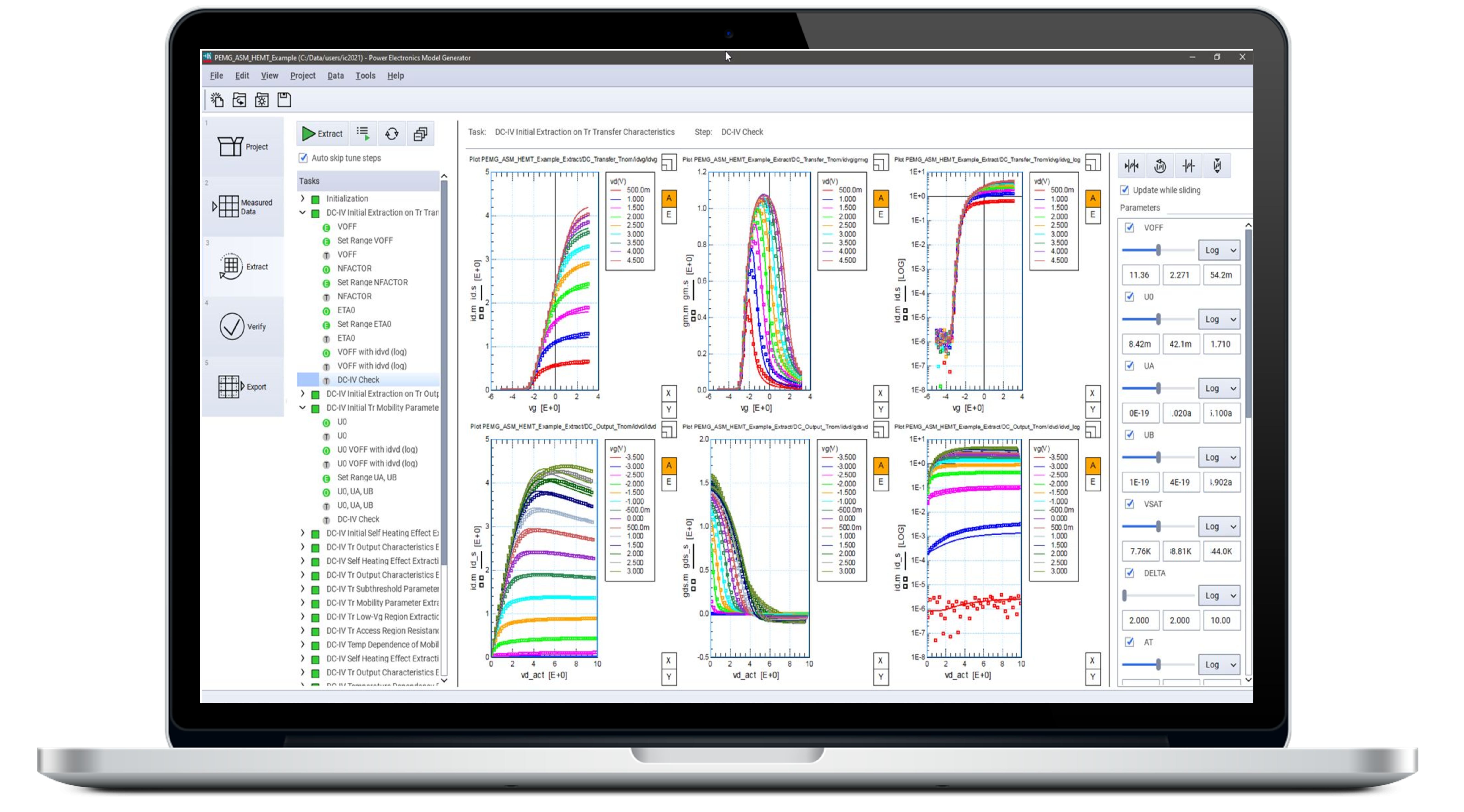Image resolution: width=1464 pixels, height=812 pixels.
Task: Go to the Extract workflow step
Action: tap(243, 266)
